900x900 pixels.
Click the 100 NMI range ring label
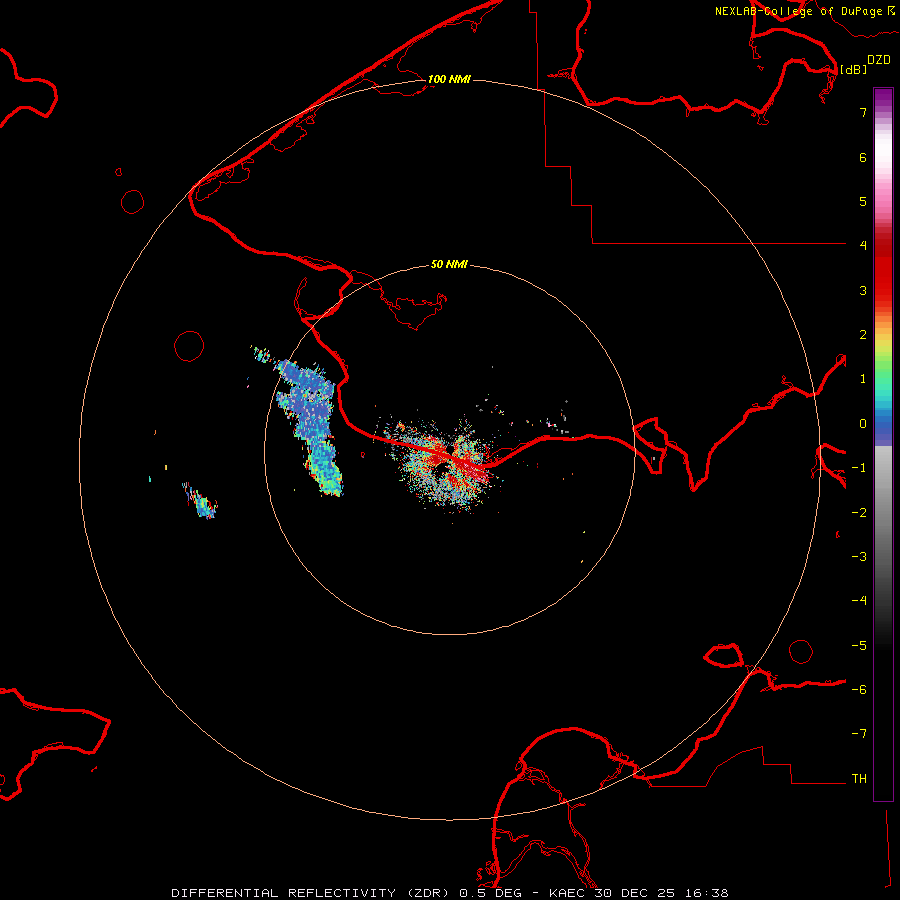click(x=449, y=79)
